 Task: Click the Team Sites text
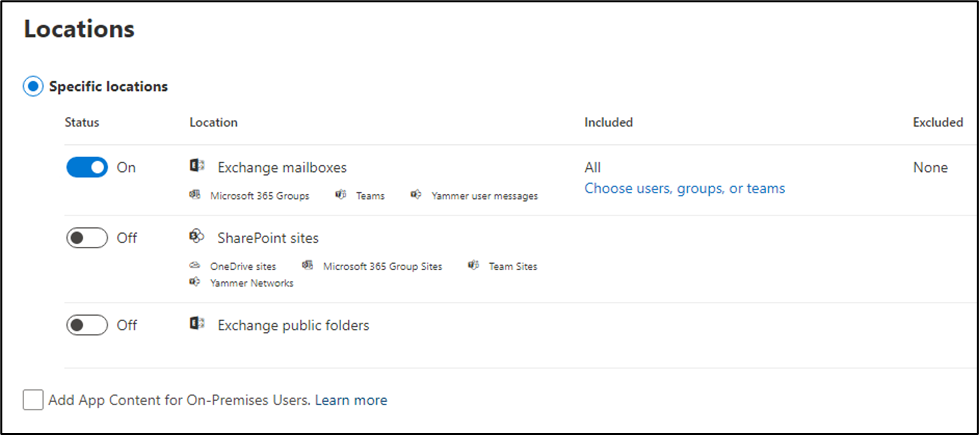click(513, 266)
